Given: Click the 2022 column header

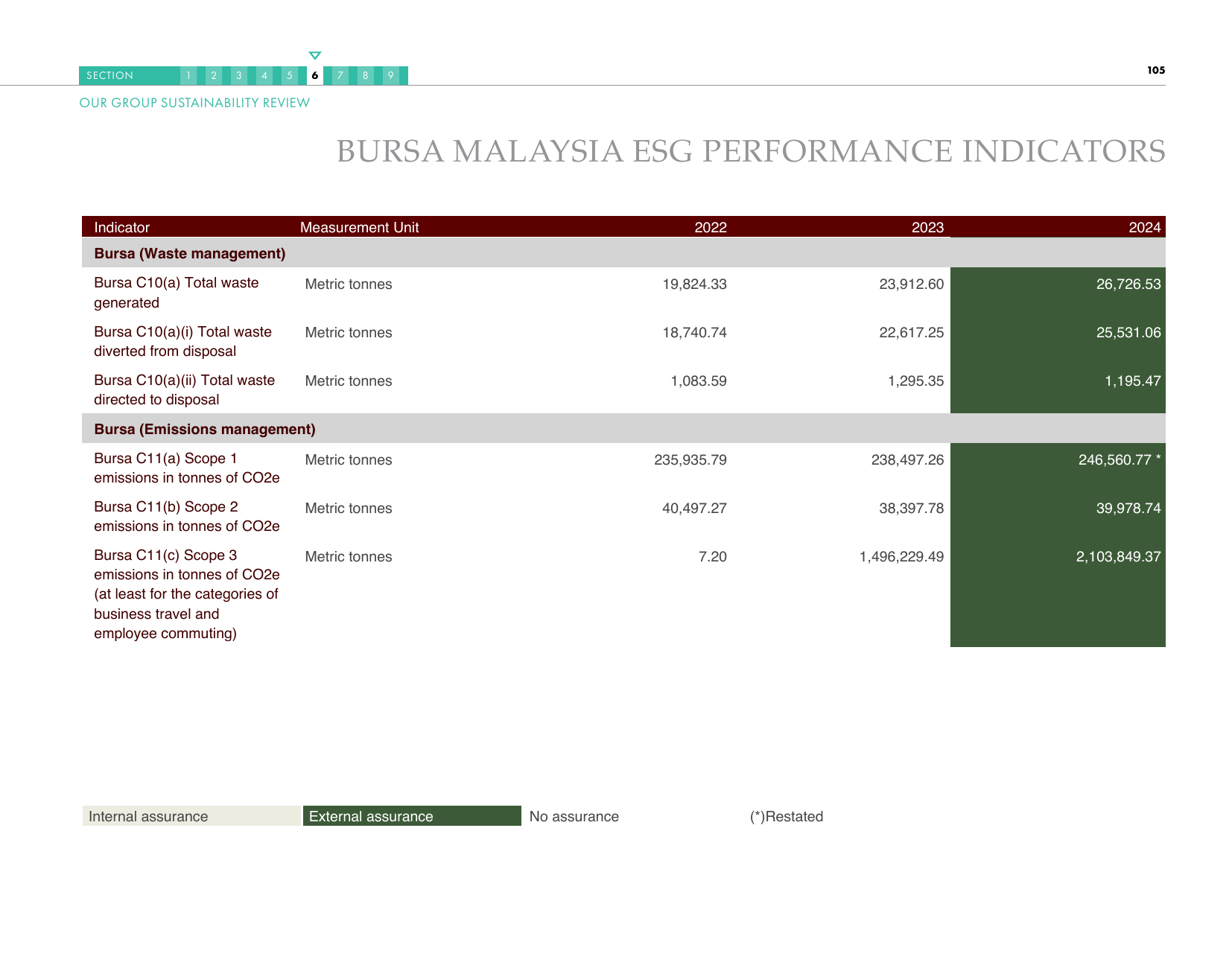Looking at the screenshot, I should [711, 227].
